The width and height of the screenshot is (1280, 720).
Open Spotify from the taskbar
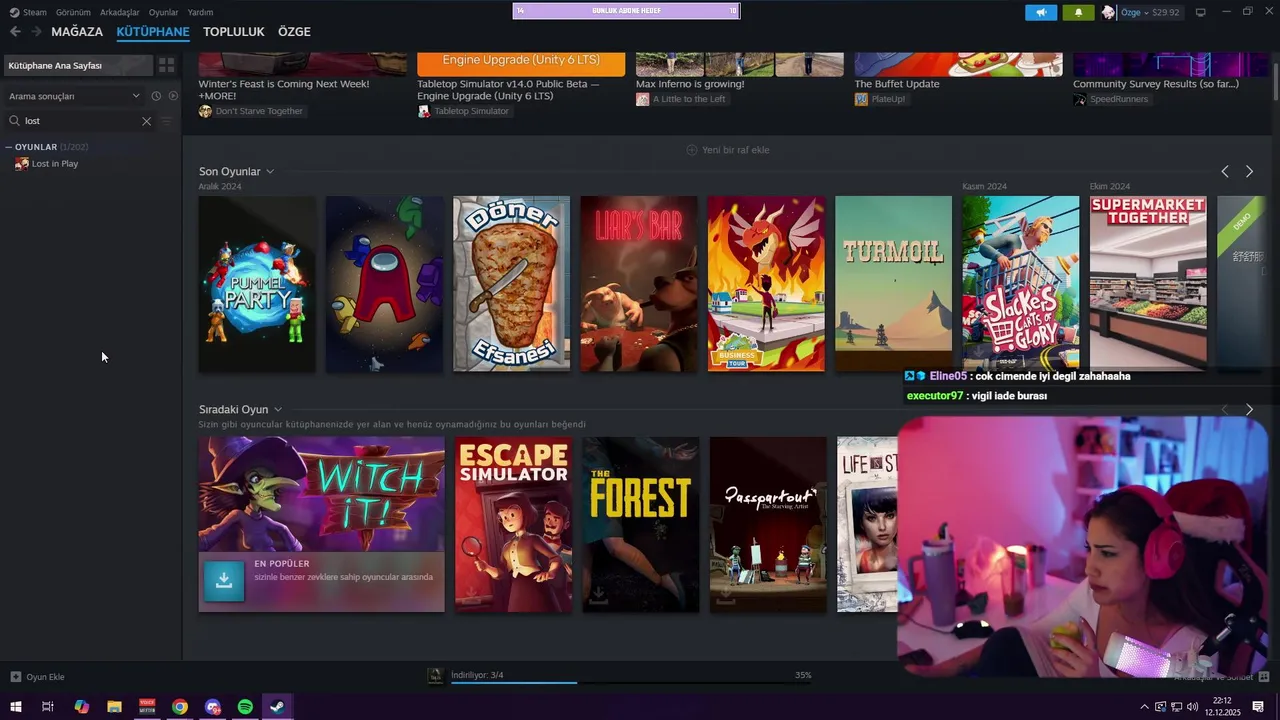click(245, 707)
